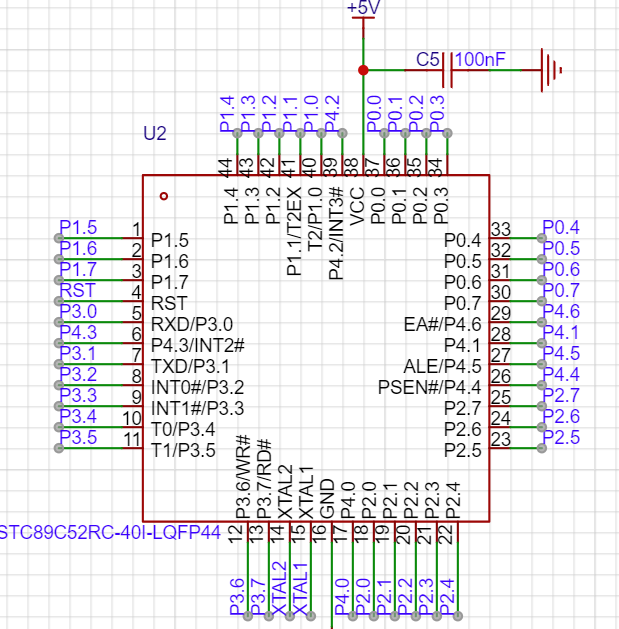This screenshot has height=629, width=619.
Task: Select the black XTAL2 pin name in U2
Action: 285,493
